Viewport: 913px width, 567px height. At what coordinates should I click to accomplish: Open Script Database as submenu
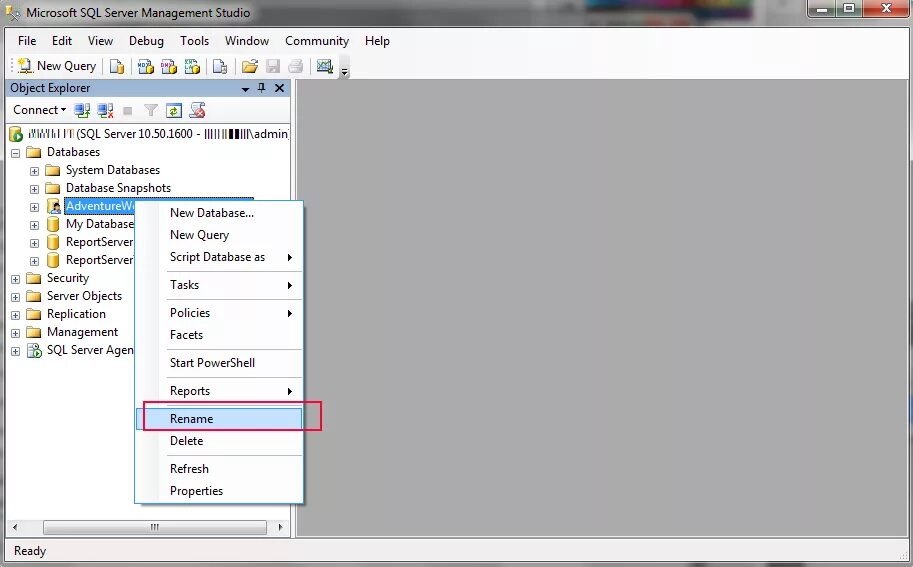219,257
